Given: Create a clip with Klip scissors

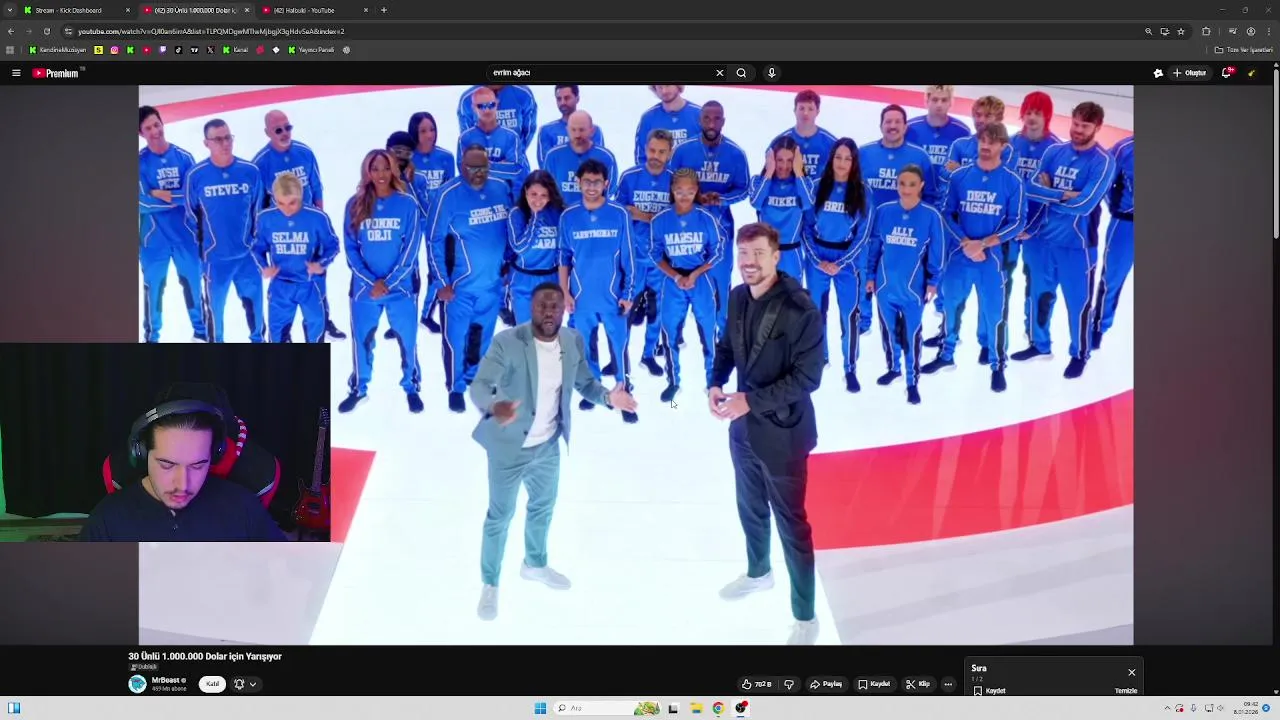Looking at the screenshot, I should point(918,684).
